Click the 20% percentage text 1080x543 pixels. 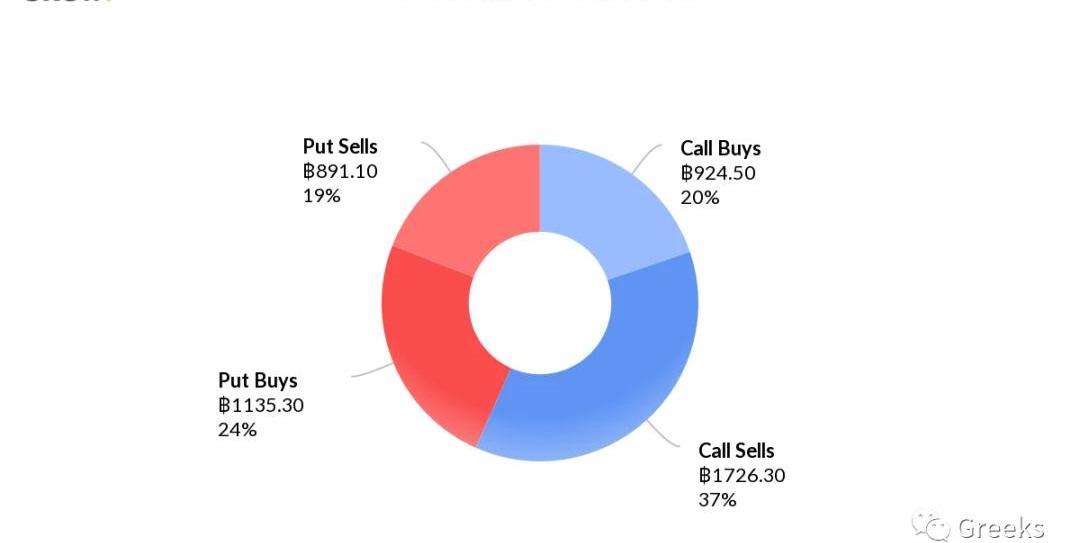click(699, 197)
